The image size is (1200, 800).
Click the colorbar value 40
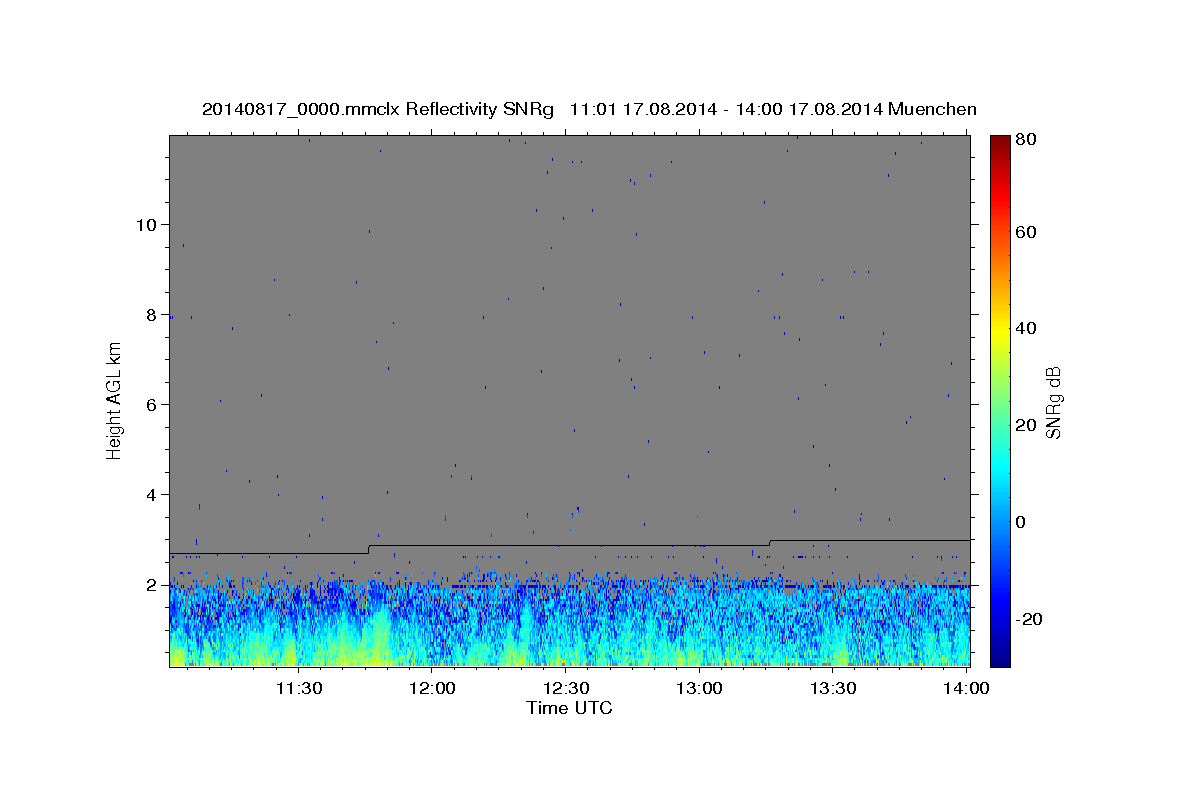pos(1028,328)
